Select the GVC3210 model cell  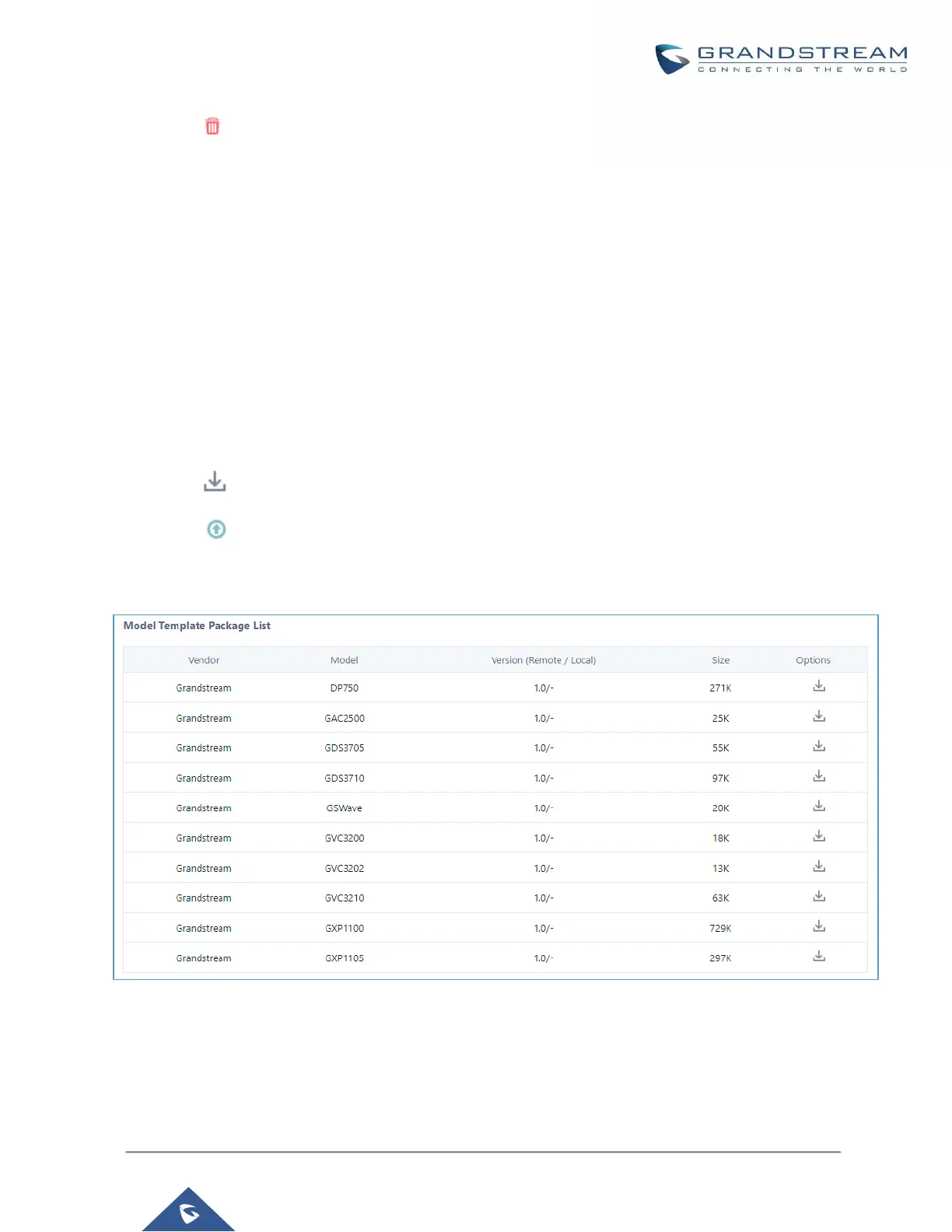(345, 898)
